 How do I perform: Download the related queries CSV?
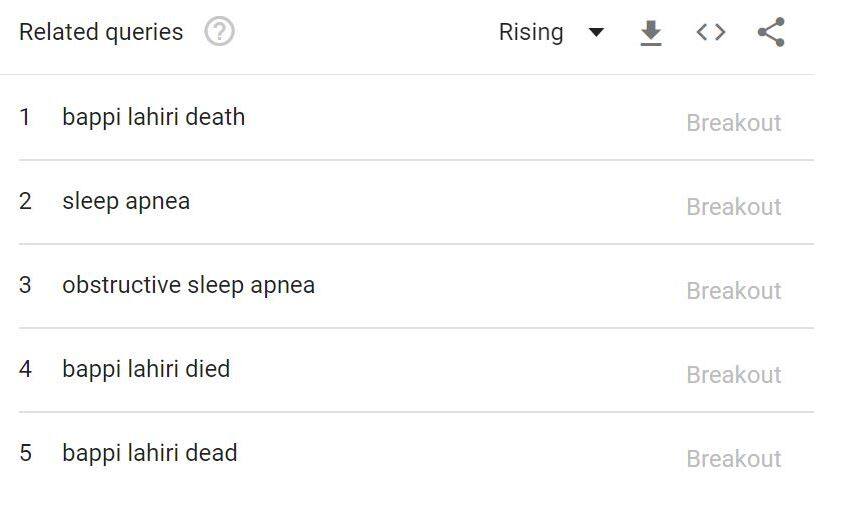(651, 33)
